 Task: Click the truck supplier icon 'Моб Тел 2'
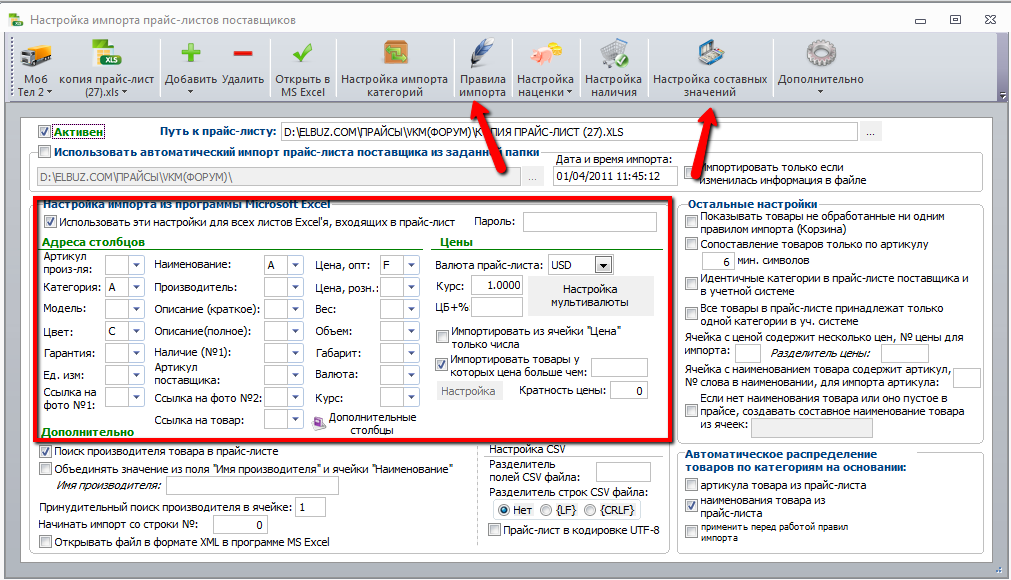pyautogui.click(x=35, y=55)
